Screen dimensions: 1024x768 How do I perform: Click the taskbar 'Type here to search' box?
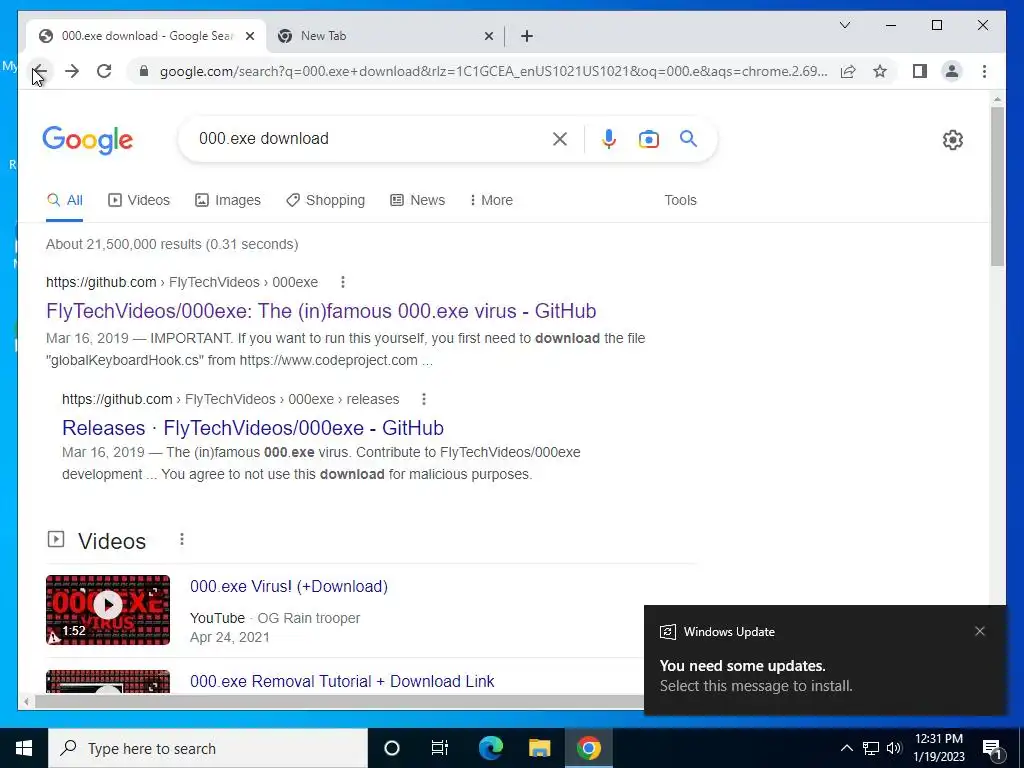click(x=208, y=748)
